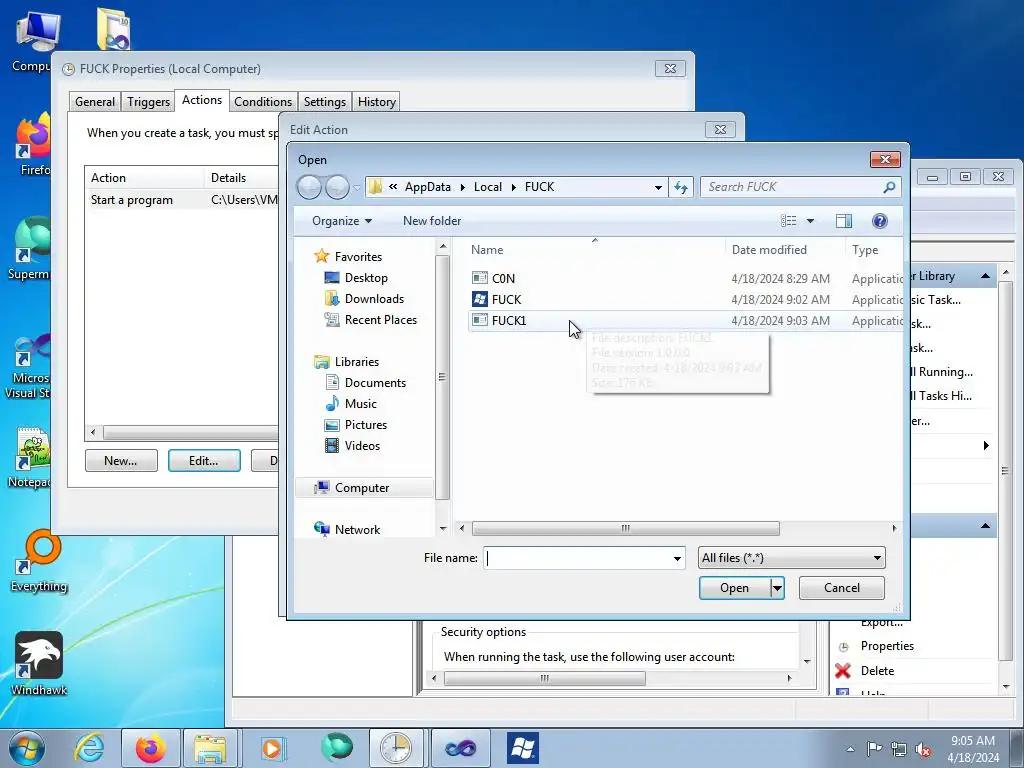
Task: Open Windows Media Player from taskbar
Action: (x=272, y=748)
